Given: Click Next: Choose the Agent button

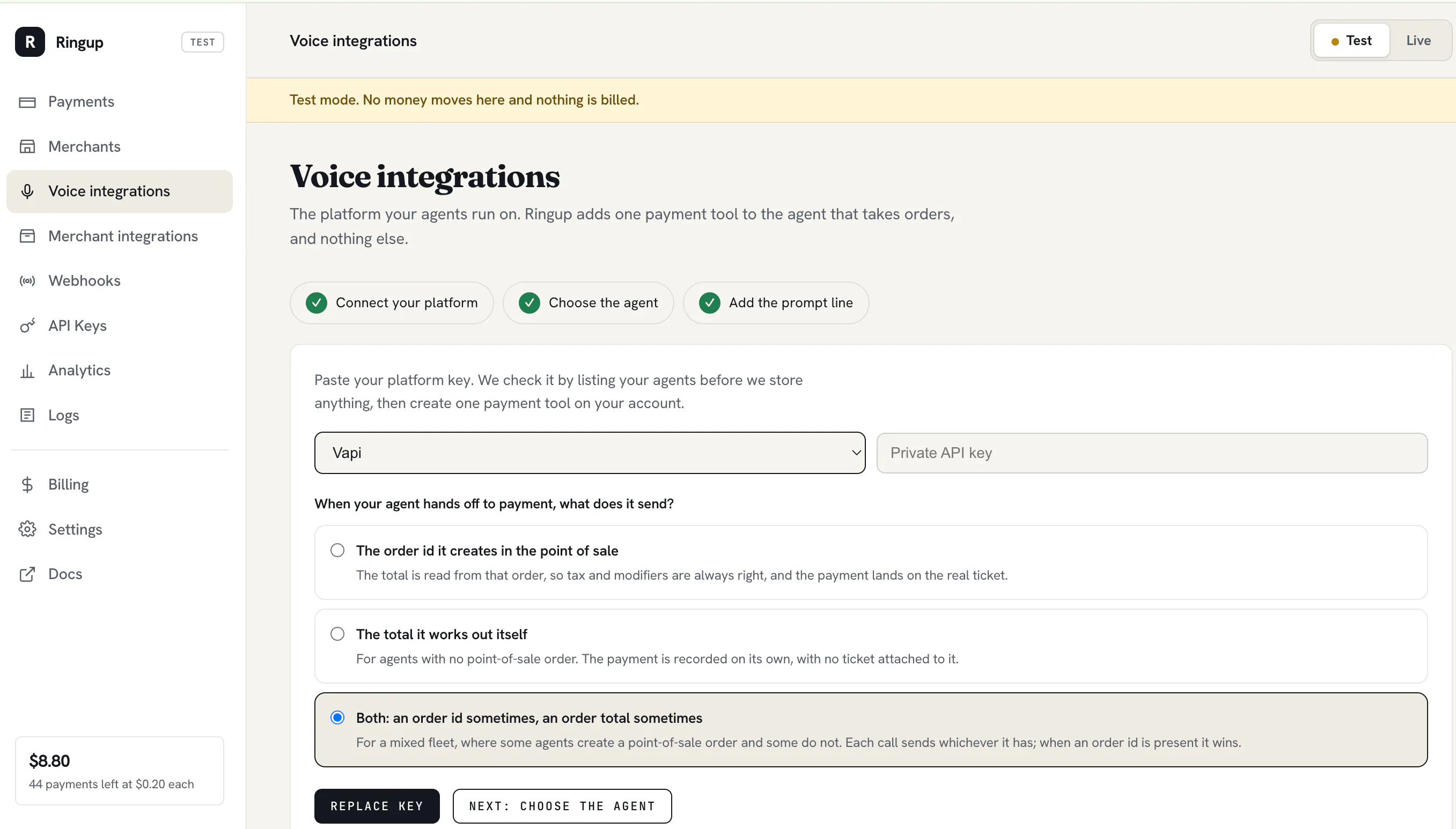Looking at the screenshot, I should tap(562, 806).
